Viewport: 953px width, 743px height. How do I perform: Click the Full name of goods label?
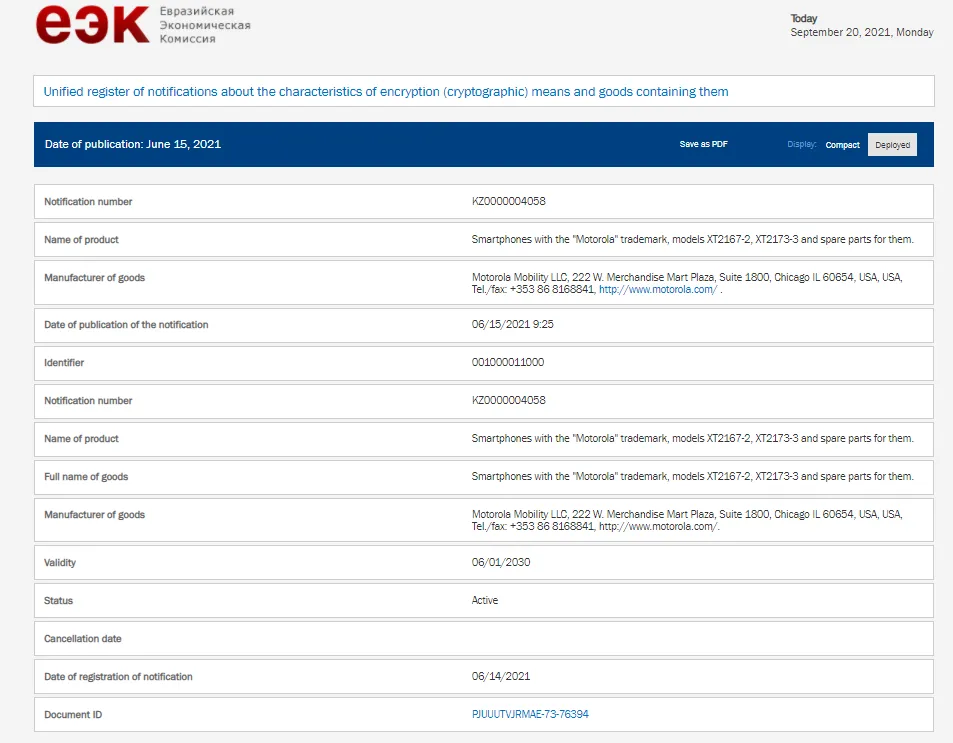click(x=86, y=477)
